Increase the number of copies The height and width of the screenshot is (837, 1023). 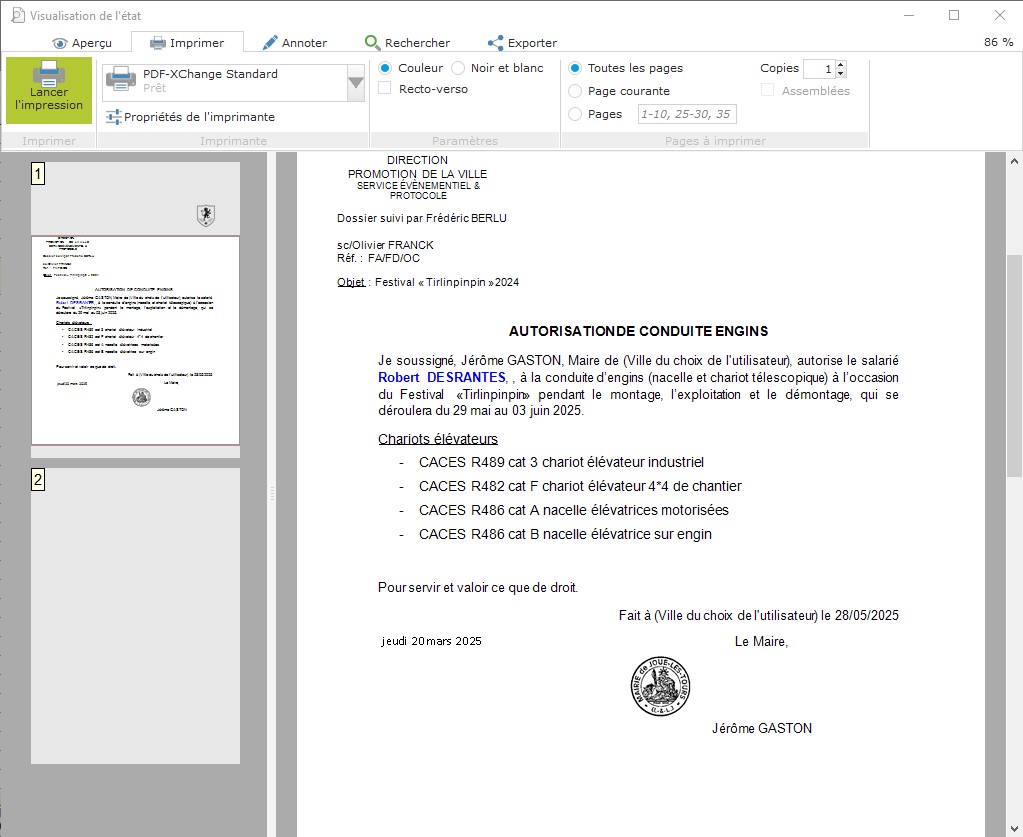pyautogui.click(x=840, y=64)
